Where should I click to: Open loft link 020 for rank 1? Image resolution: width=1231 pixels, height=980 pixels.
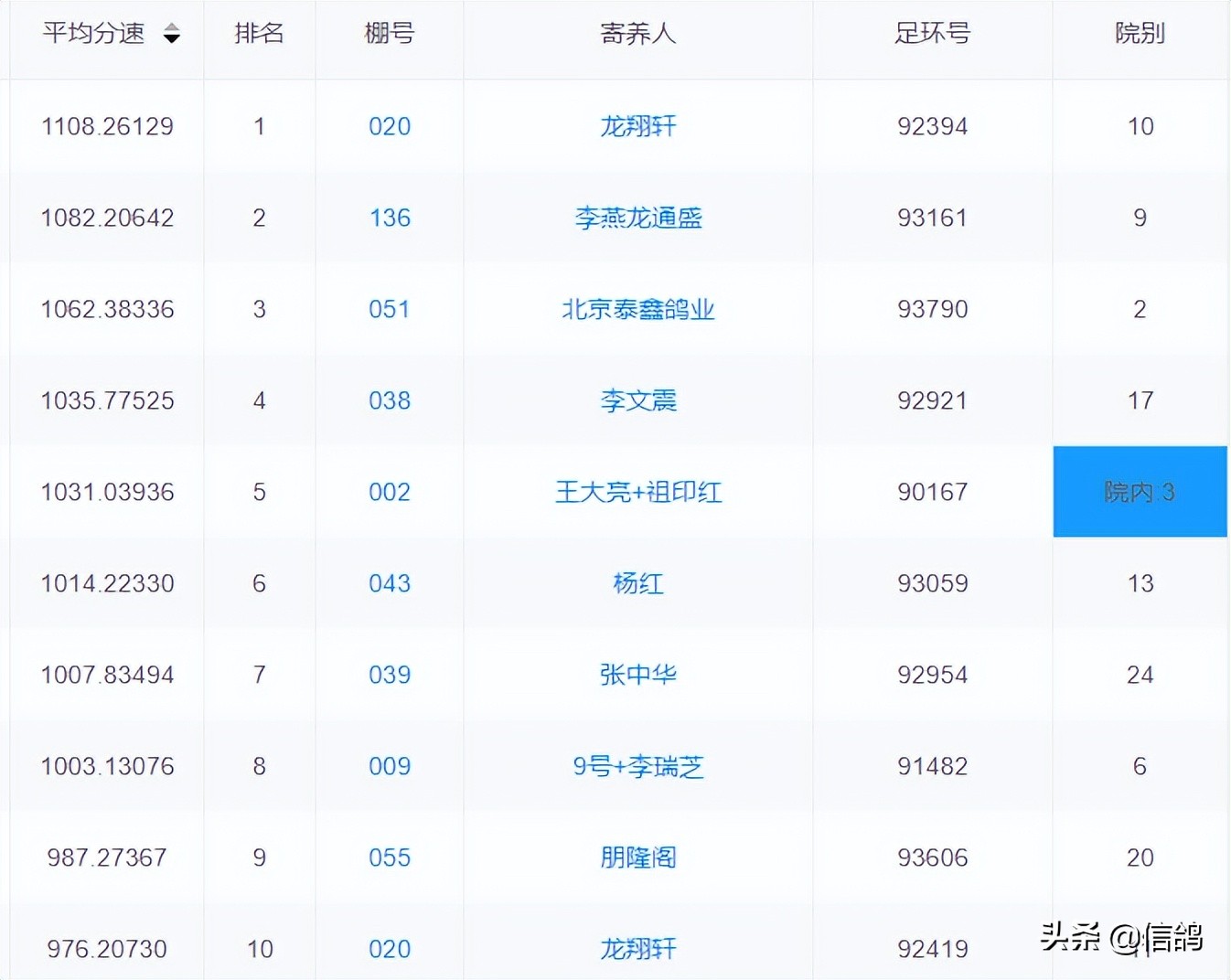[389, 126]
